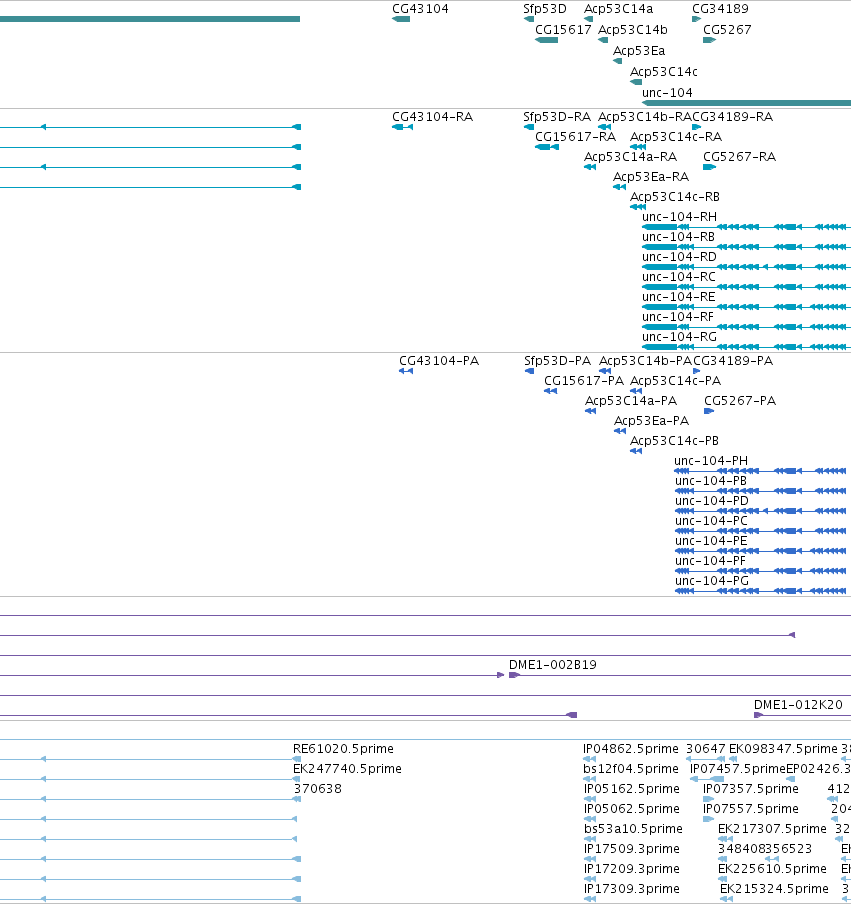Select the DME1-012K20 BAC label

(798, 705)
